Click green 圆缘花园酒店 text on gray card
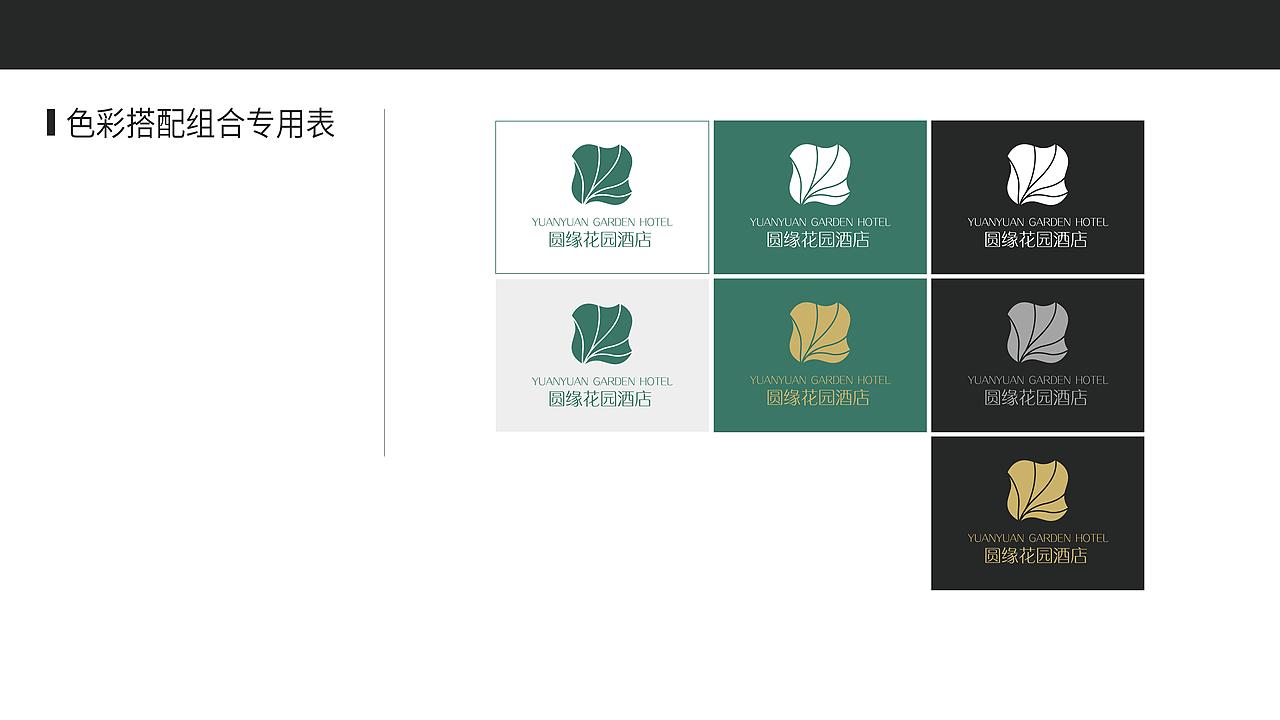This screenshot has width=1280, height=720. [x=600, y=399]
